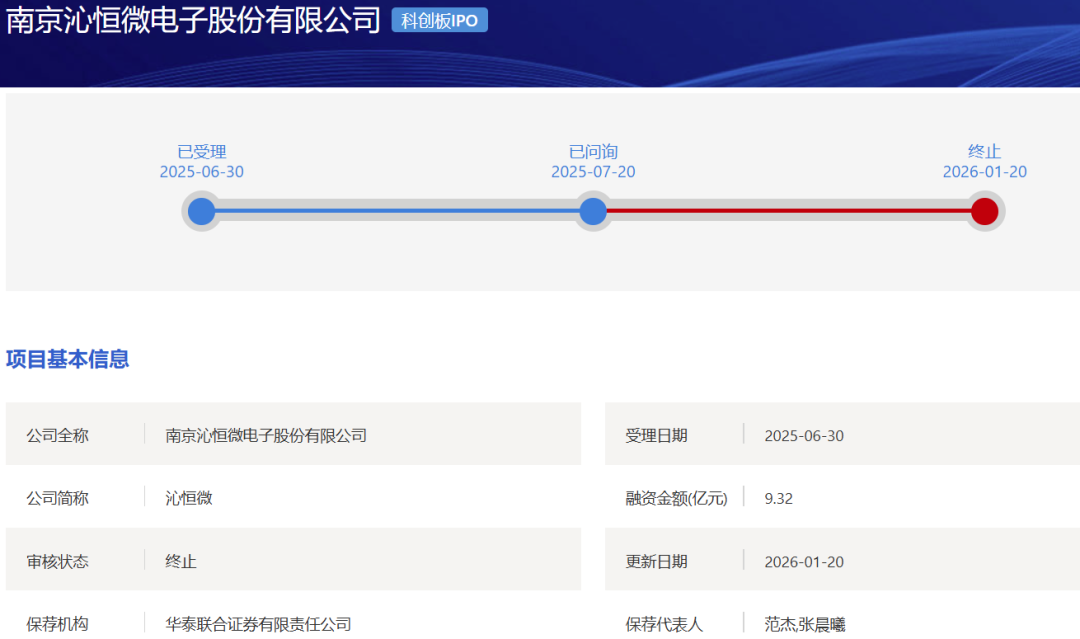The height and width of the screenshot is (639, 1080).
Task: Click the company title 南京沁恒微电子股份有限公司 in header
Action: pyautogui.click(x=193, y=20)
